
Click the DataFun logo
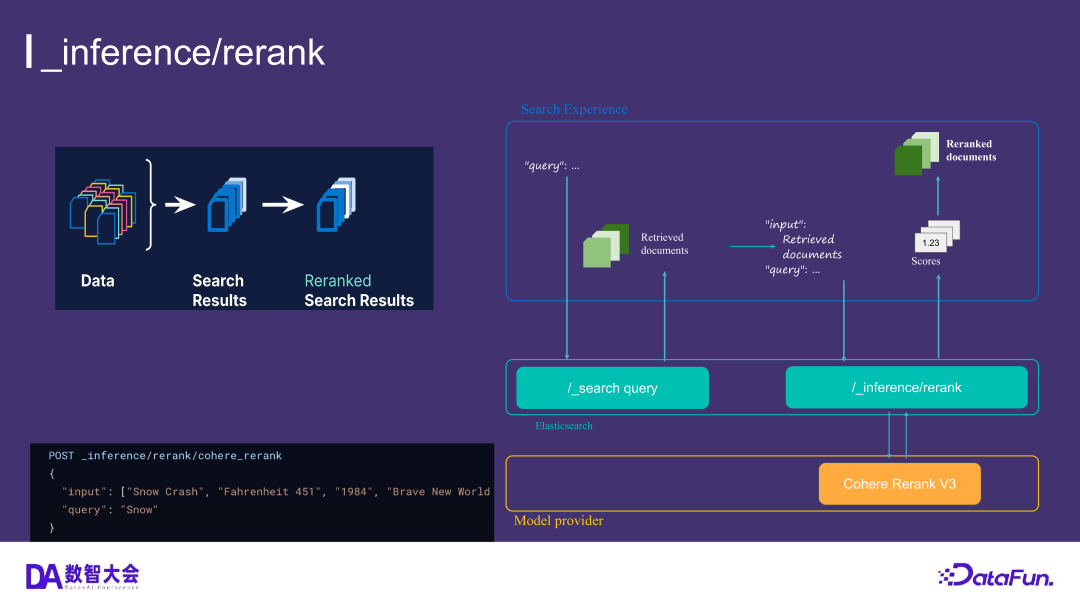995,575
